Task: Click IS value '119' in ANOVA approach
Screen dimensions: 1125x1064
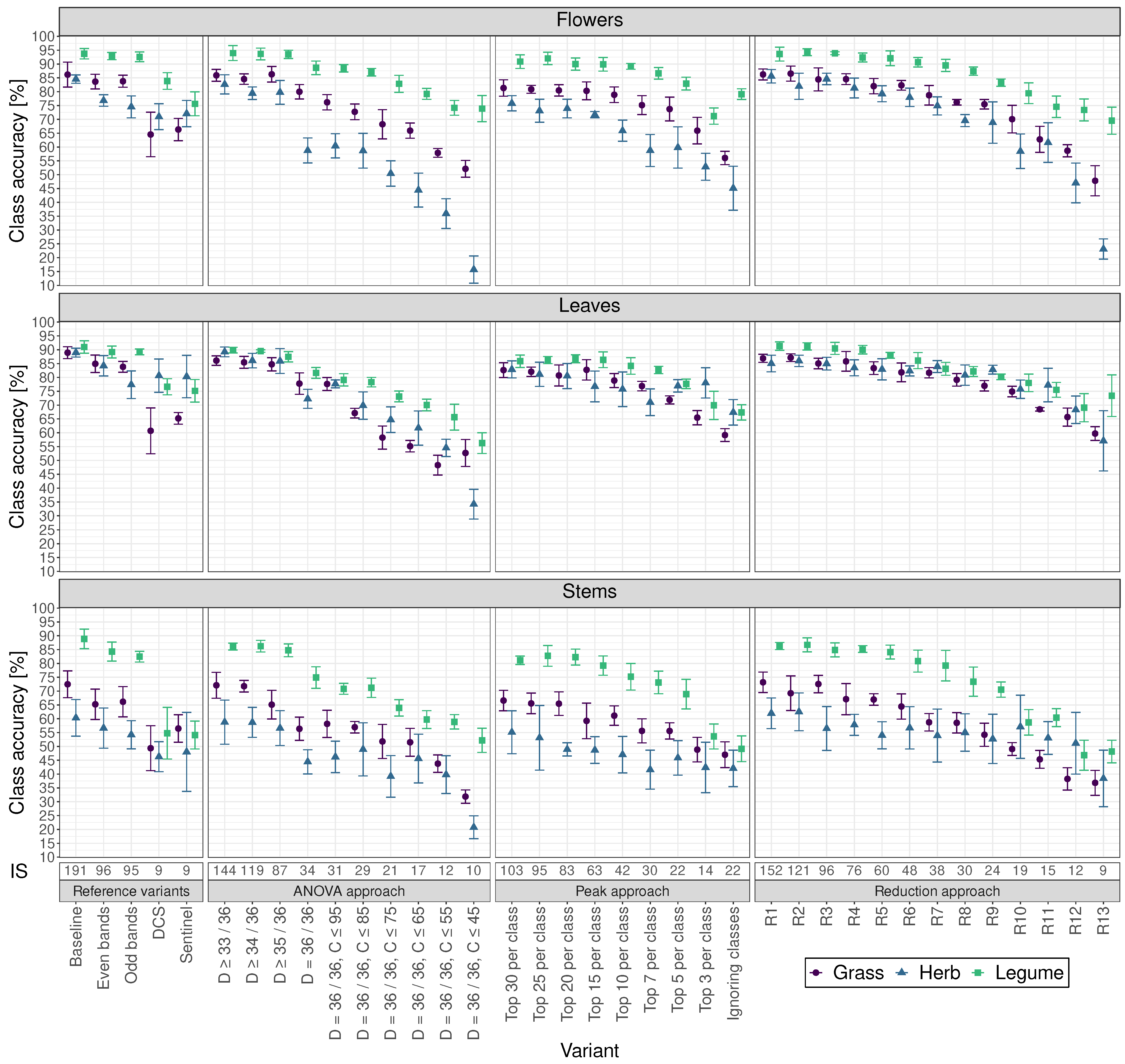Action: click(x=252, y=871)
